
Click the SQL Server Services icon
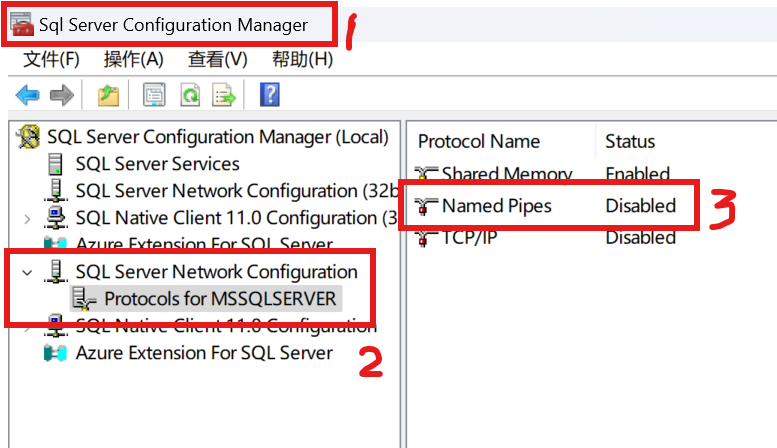pyautogui.click(x=56, y=164)
